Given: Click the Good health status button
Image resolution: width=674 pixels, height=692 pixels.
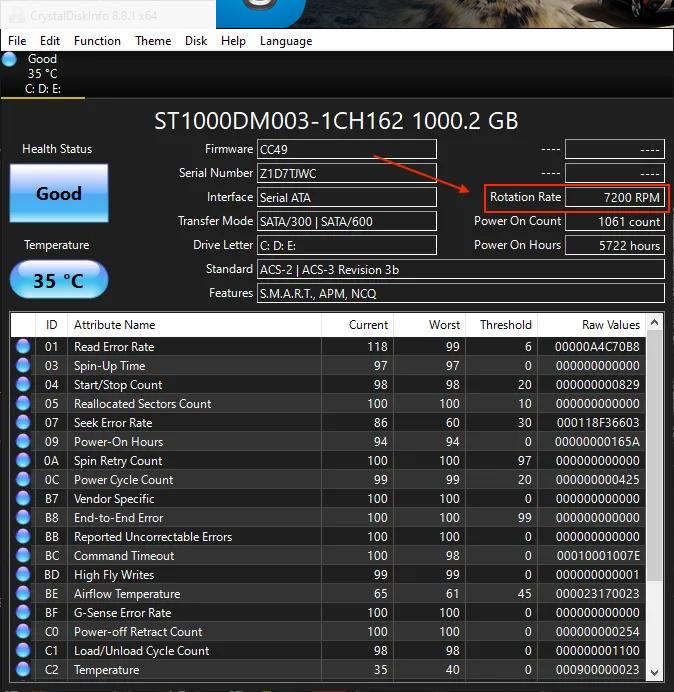Looking at the screenshot, I should 58,194.
